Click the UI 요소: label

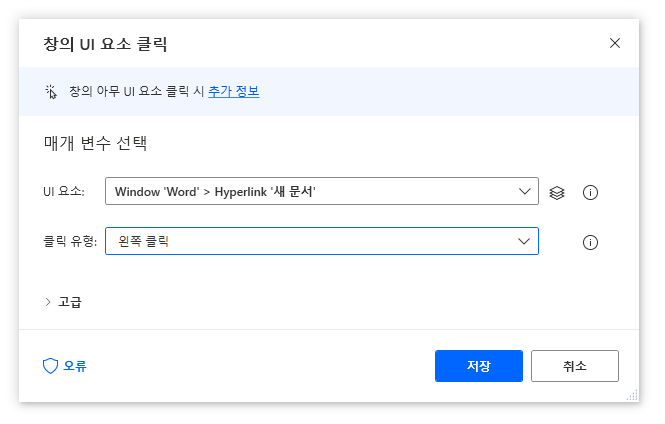point(64,192)
